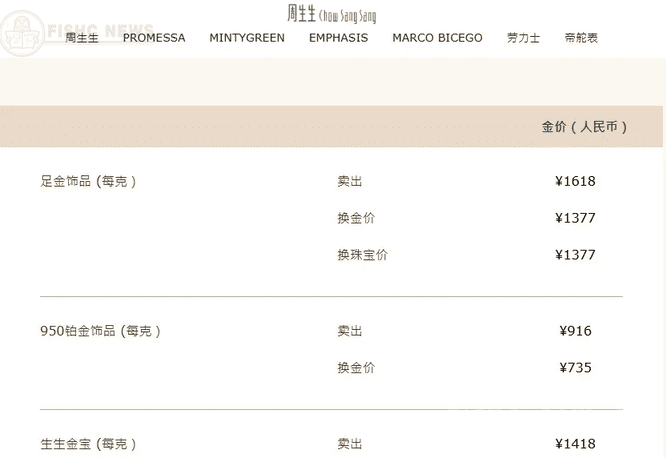The image size is (666, 458).
Task: Open the EMPHASIS navigation link
Action: click(x=338, y=38)
